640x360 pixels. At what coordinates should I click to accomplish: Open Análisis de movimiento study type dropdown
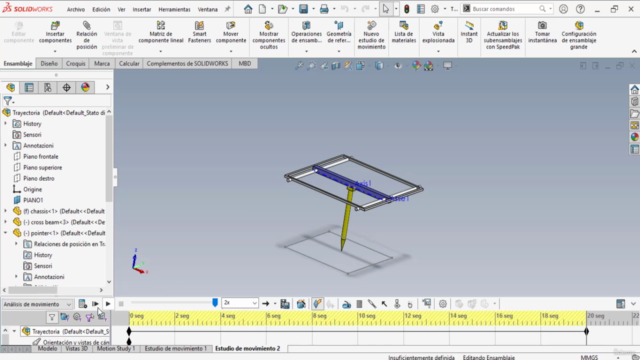(x=37, y=304)
